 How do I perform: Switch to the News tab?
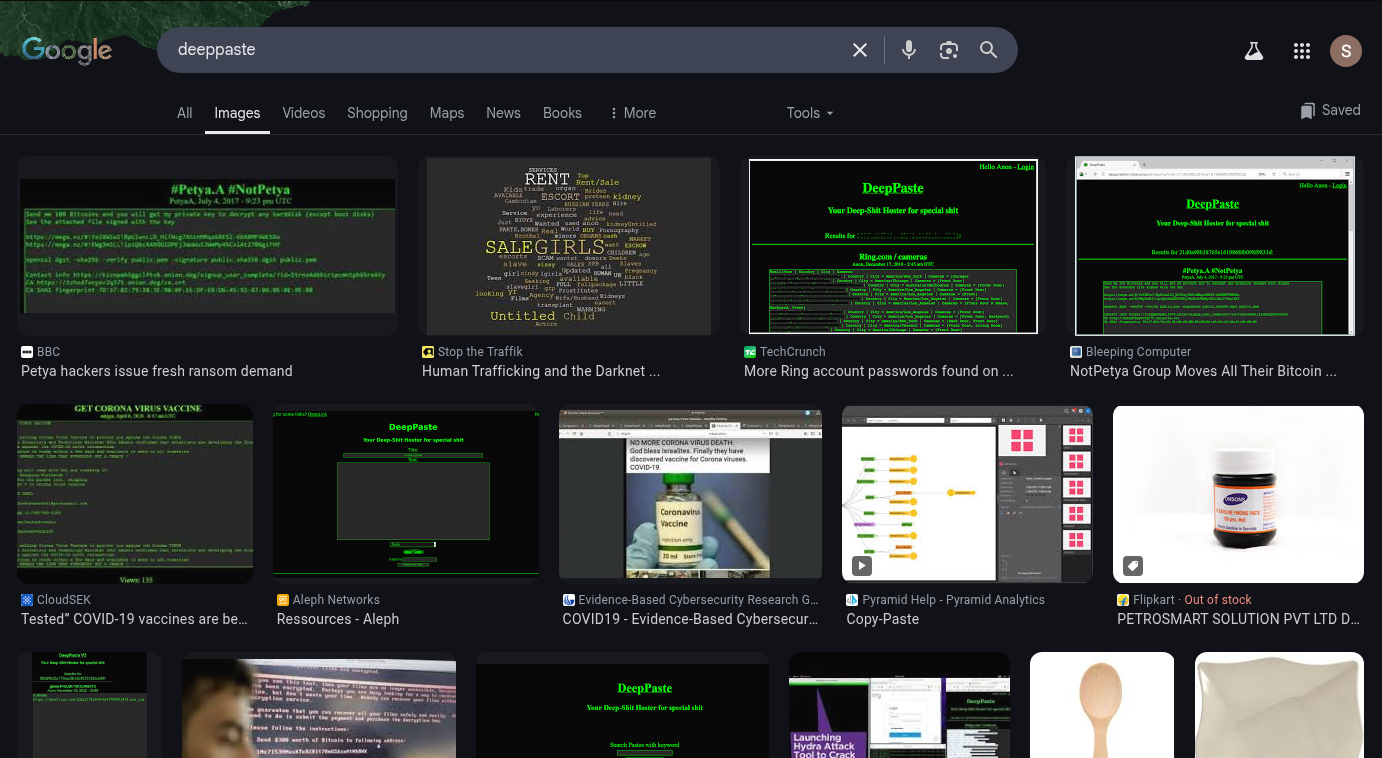(503, 113)
